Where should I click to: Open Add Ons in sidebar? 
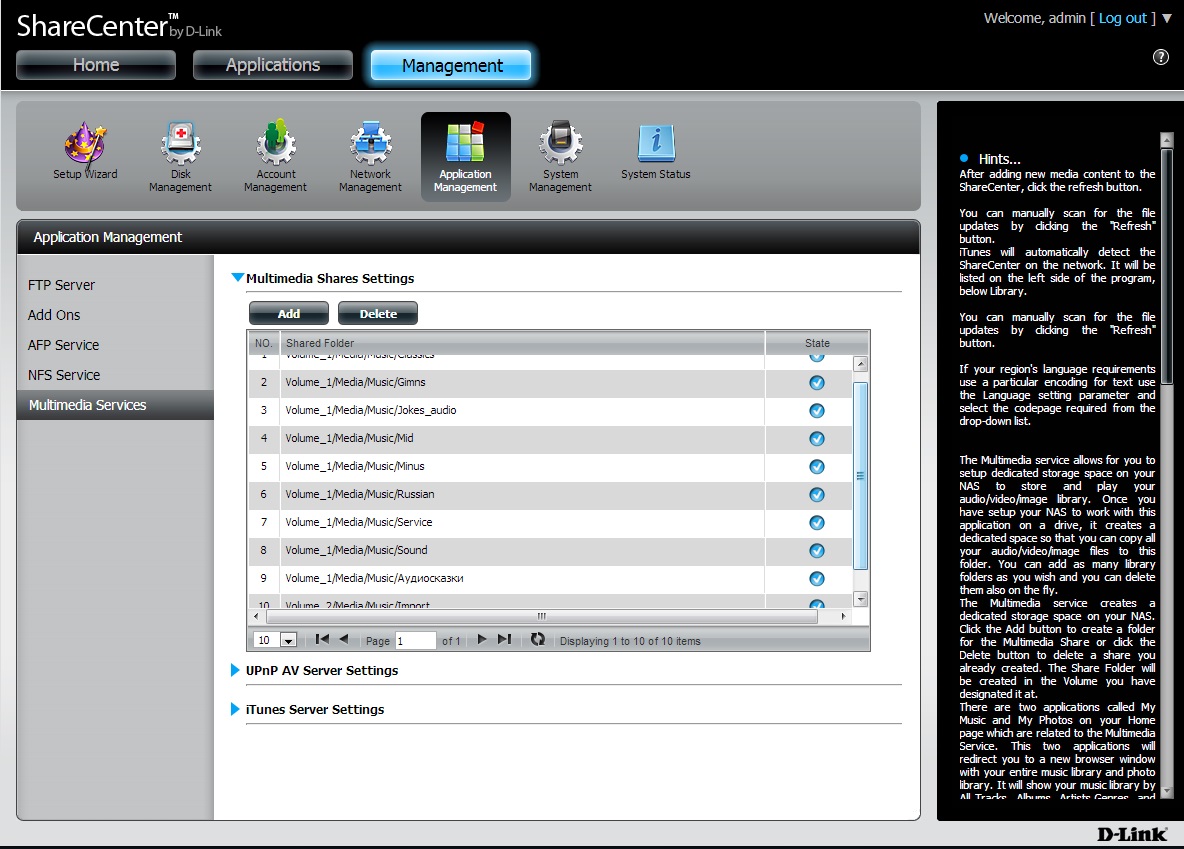click(54, 315)
